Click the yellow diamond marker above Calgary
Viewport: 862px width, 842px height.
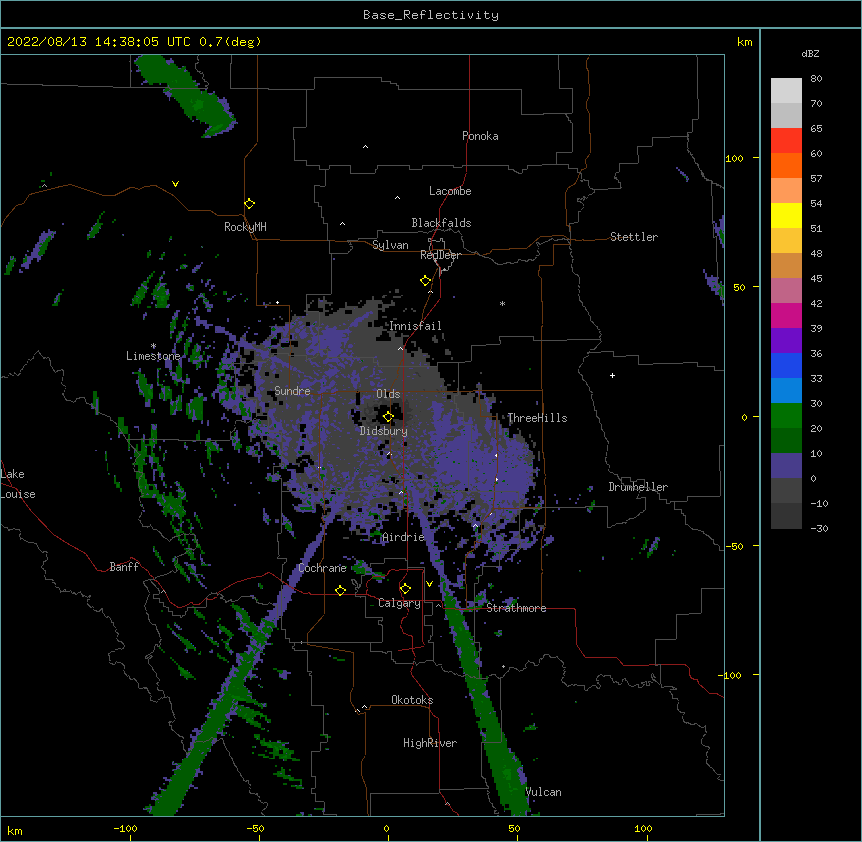click(405, 589)
